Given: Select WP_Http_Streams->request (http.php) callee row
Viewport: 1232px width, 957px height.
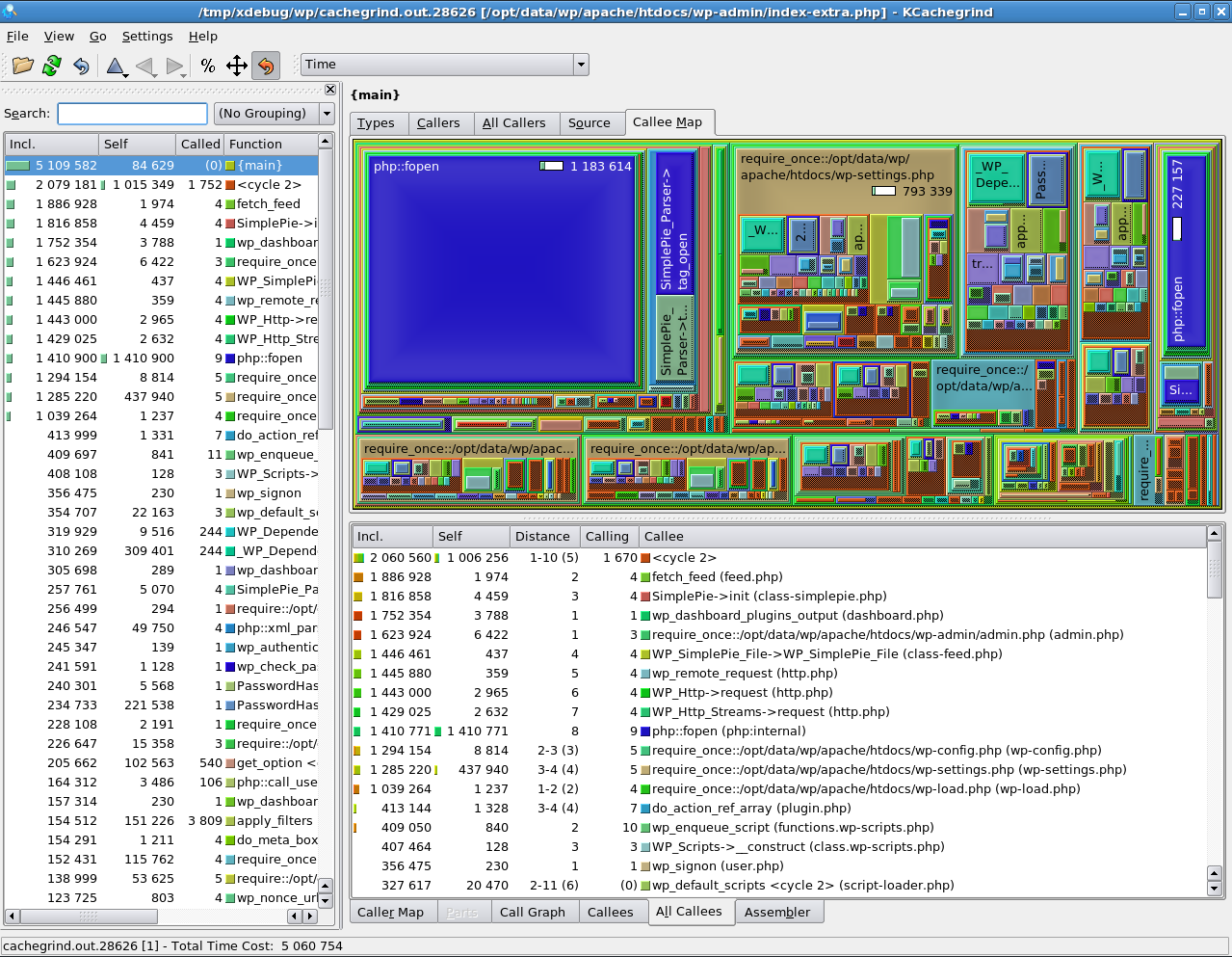Looking at the screenshot, I should (778, 711).
